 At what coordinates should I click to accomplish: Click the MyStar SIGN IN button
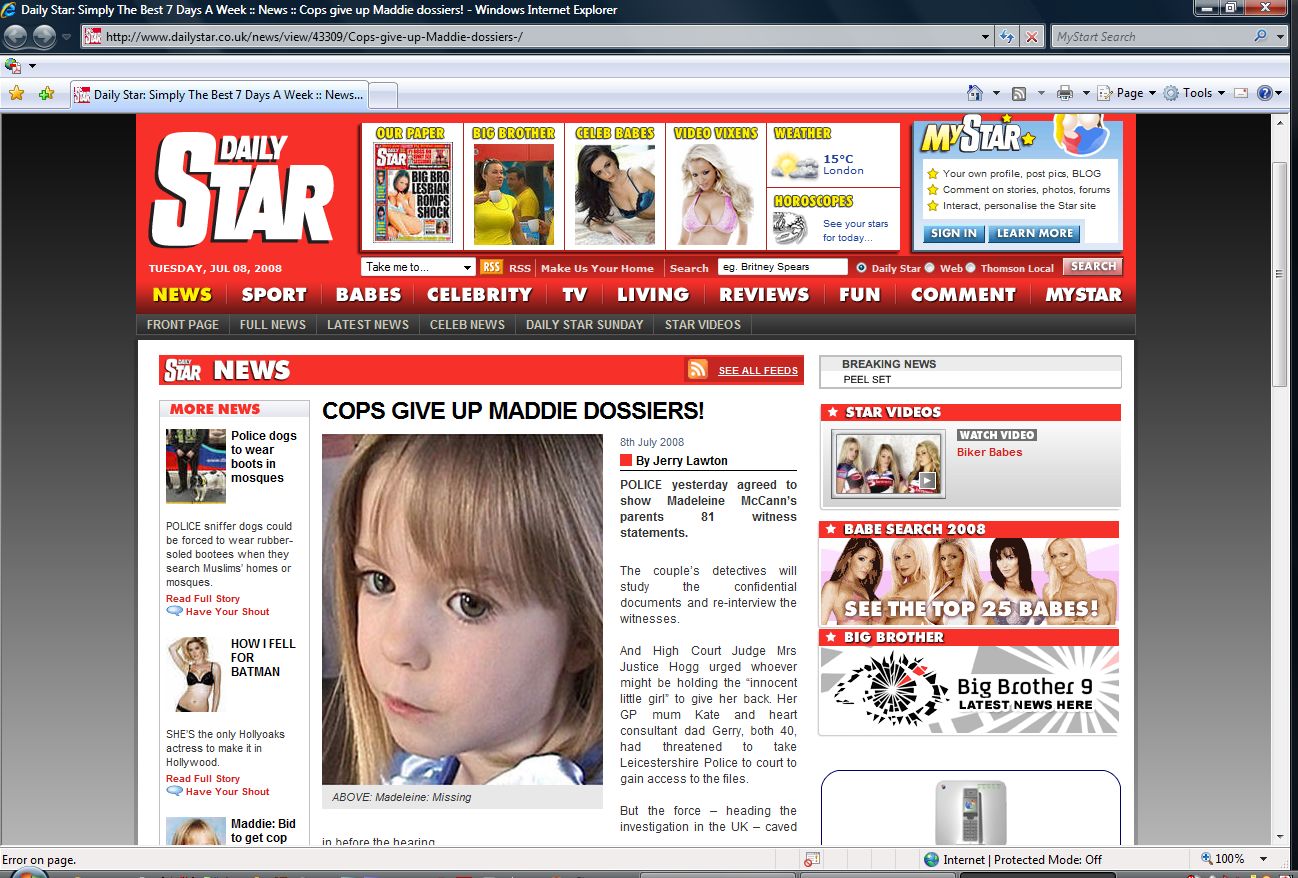[953, 233]
